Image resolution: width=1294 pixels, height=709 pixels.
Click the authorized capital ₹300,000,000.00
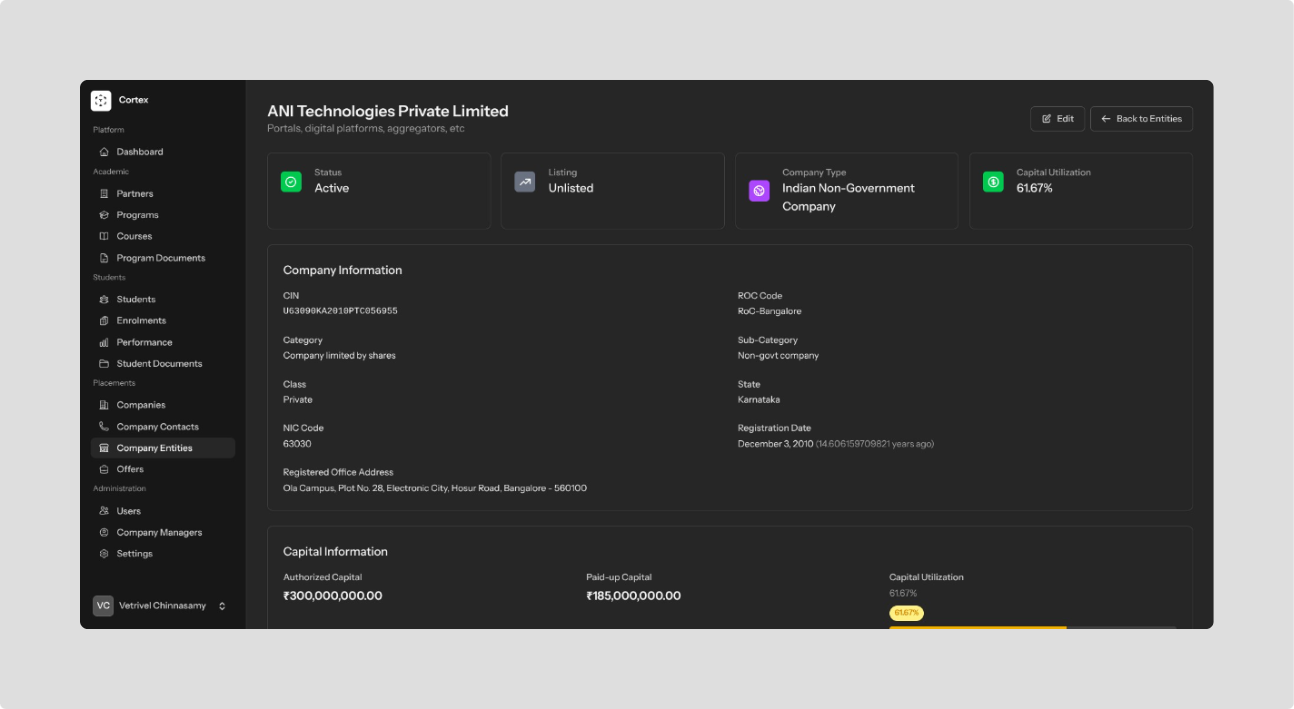click(x=333, y=596)
